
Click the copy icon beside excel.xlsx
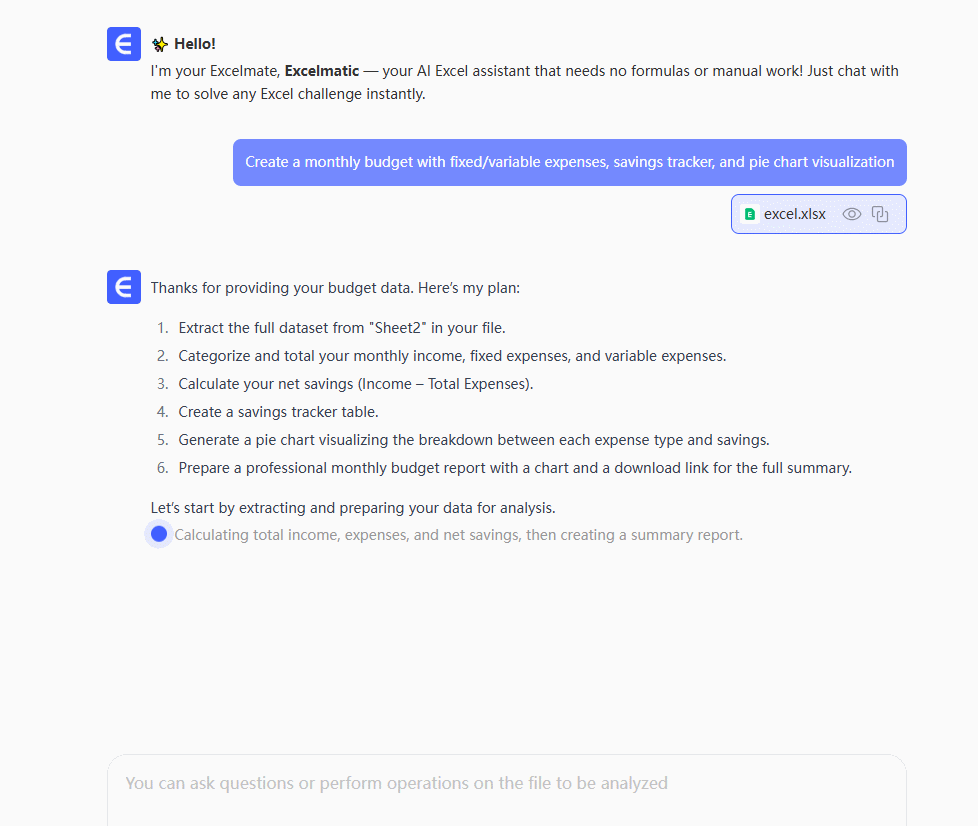point(880,214)
